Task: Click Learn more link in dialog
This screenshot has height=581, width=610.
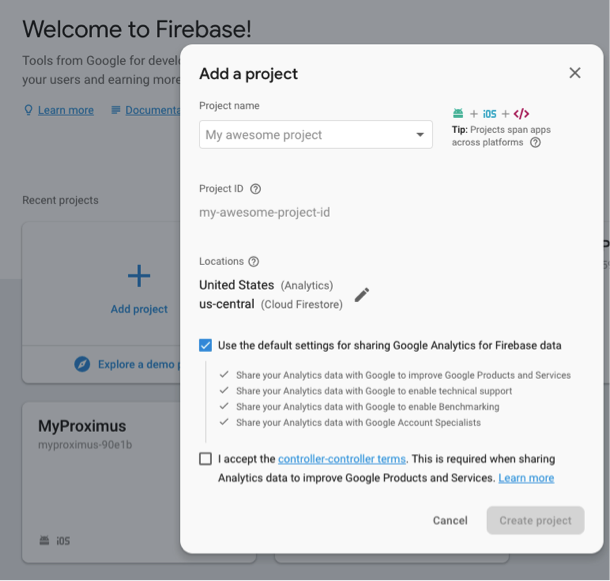Action: 526,478
